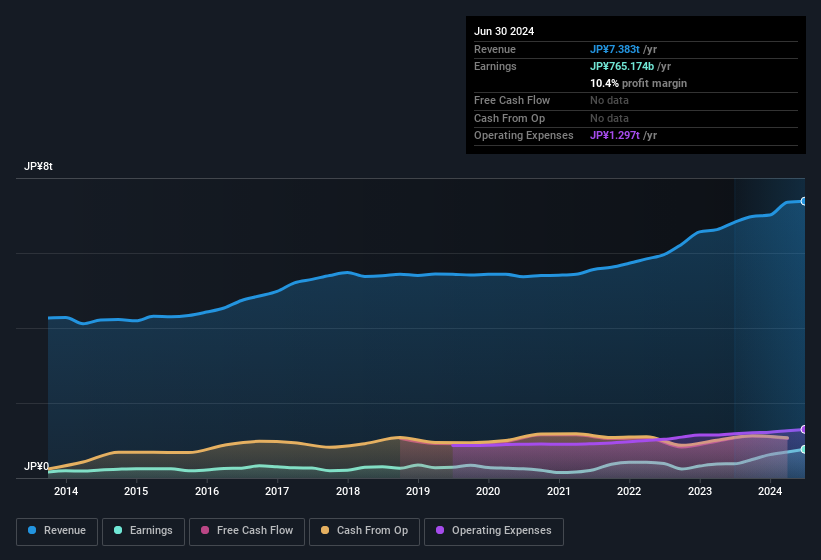The width and height of the screenshot is (821, 560).
Task: Toggle the Free Cash Flow legend button
Action: tap(247, 531)
